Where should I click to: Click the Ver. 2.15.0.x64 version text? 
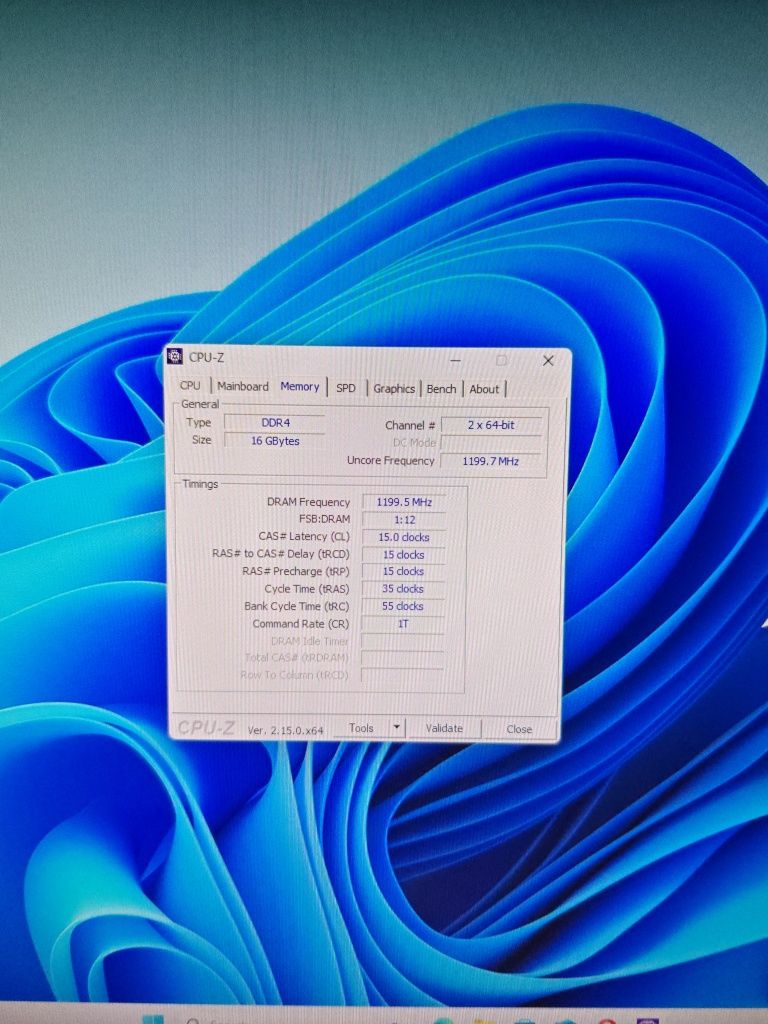[x=285, y=730]
